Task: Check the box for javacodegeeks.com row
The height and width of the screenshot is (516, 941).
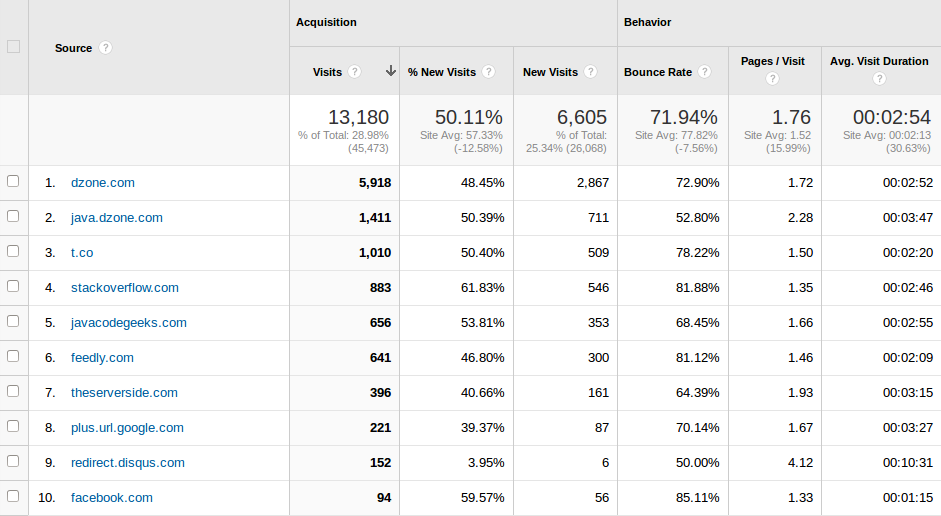Action: click(x=13, y=321)
